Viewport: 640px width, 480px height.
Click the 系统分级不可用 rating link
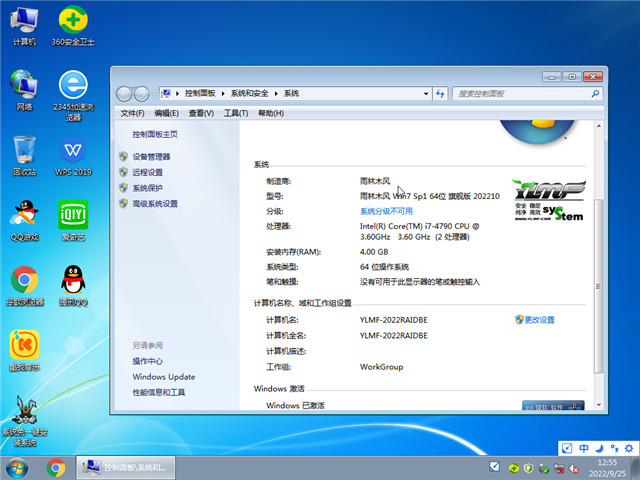tap(386, 212)
